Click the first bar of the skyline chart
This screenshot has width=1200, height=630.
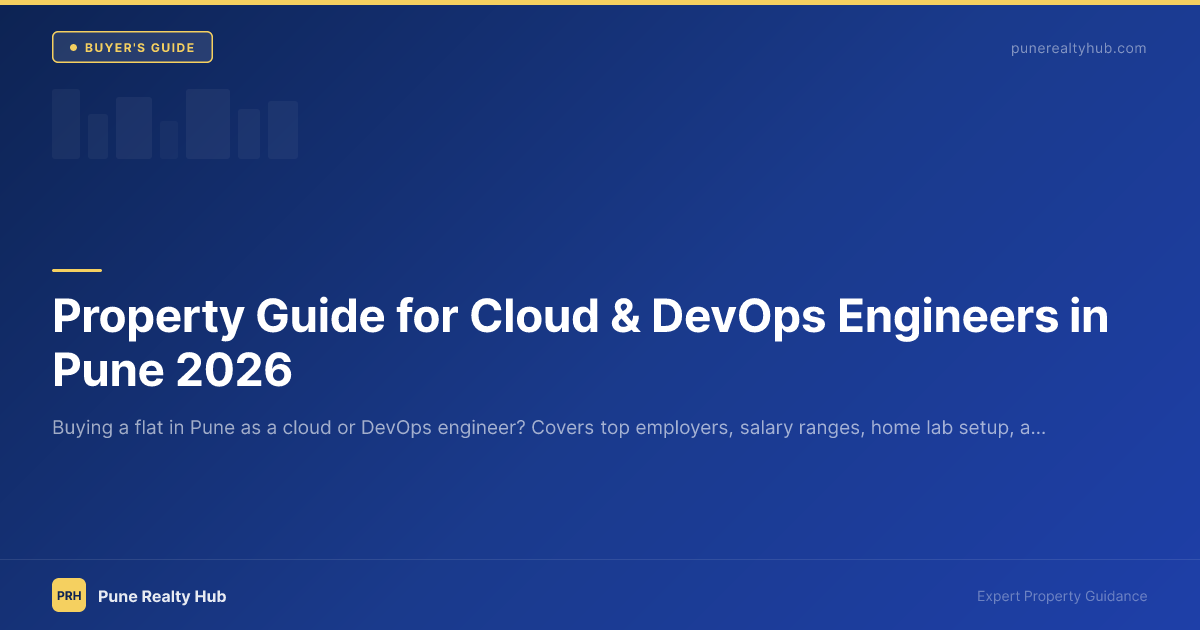pyautogui.click(x=66, y=123)
